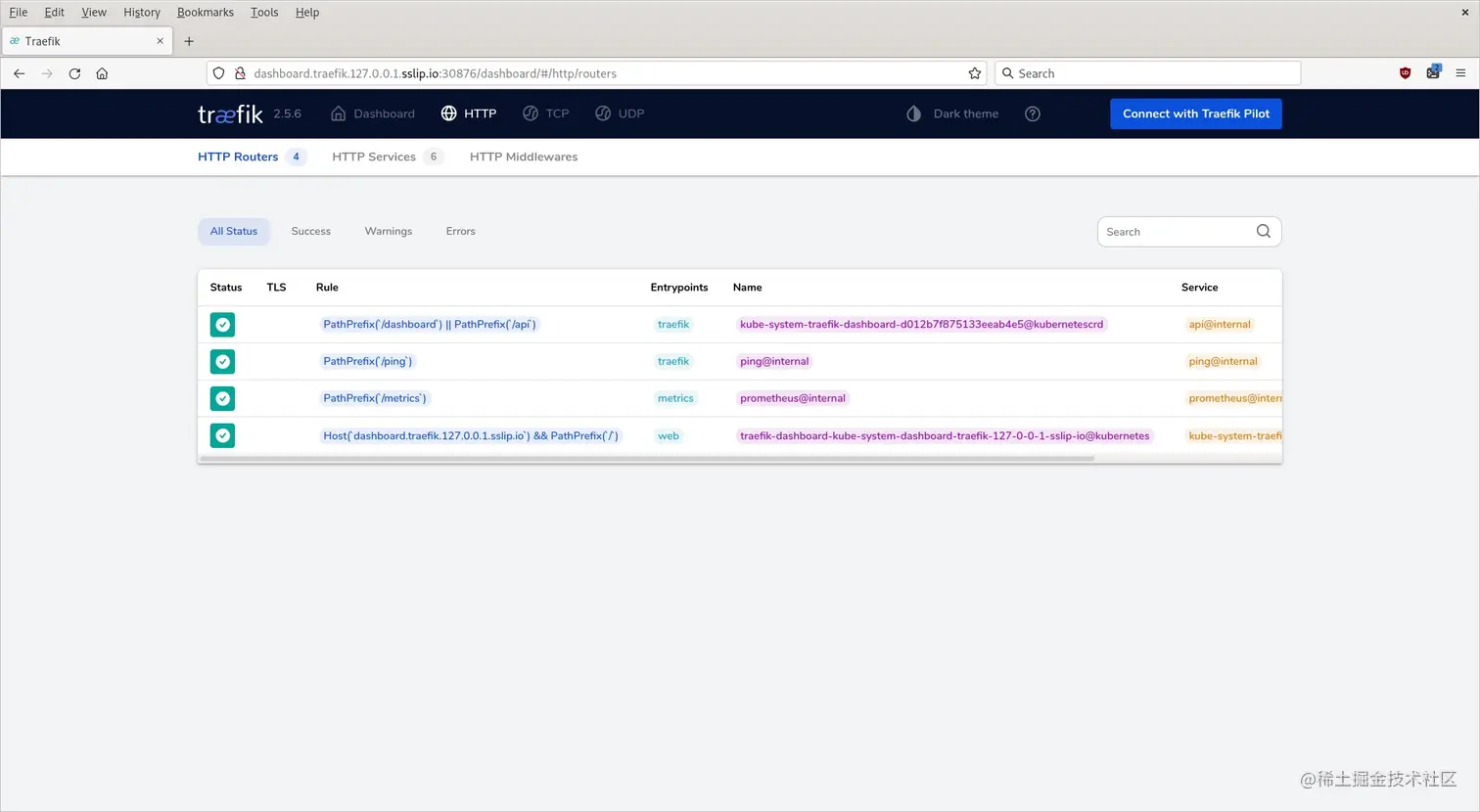The image size is (1480, 812).
Task: Open the Dashboard home icon
Action: pos(339,113)
